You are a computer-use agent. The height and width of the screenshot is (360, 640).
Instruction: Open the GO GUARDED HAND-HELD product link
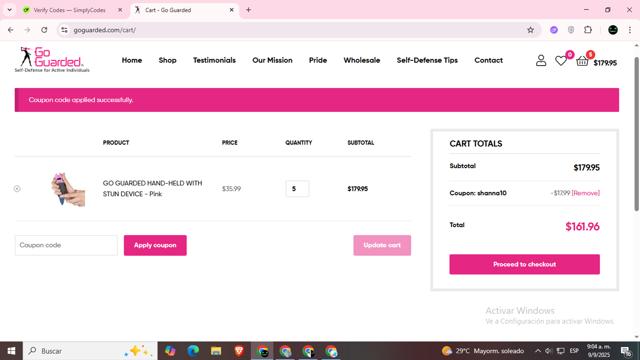152,189
